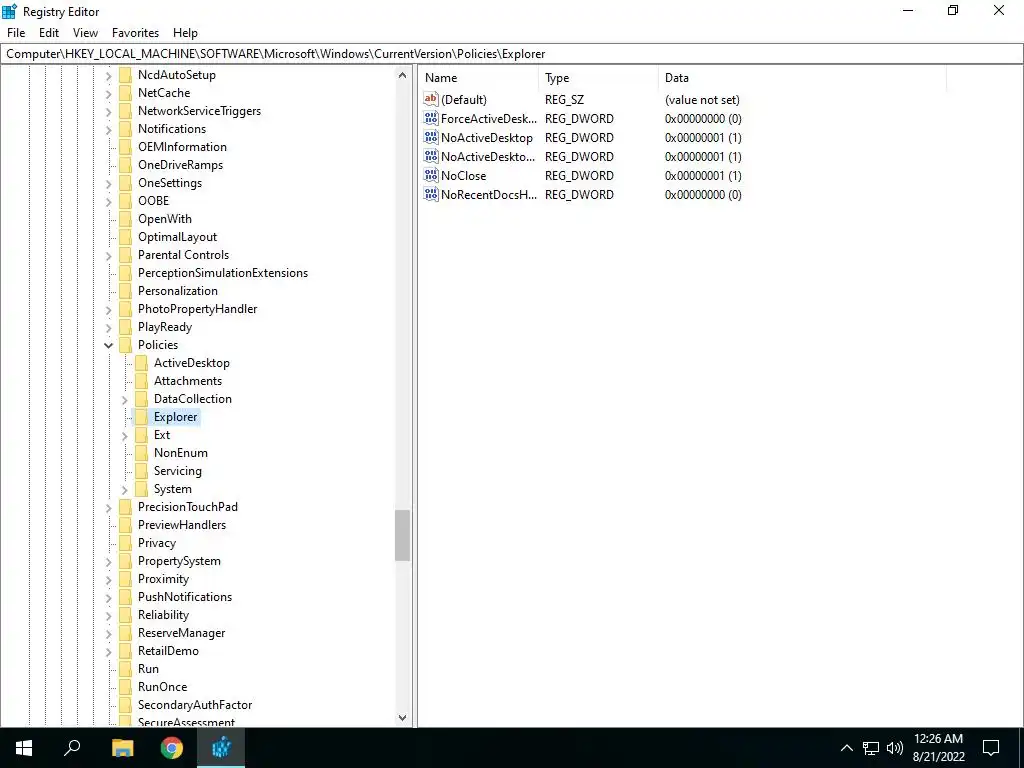Click the string icon beside (Default)

click(430, 99)
